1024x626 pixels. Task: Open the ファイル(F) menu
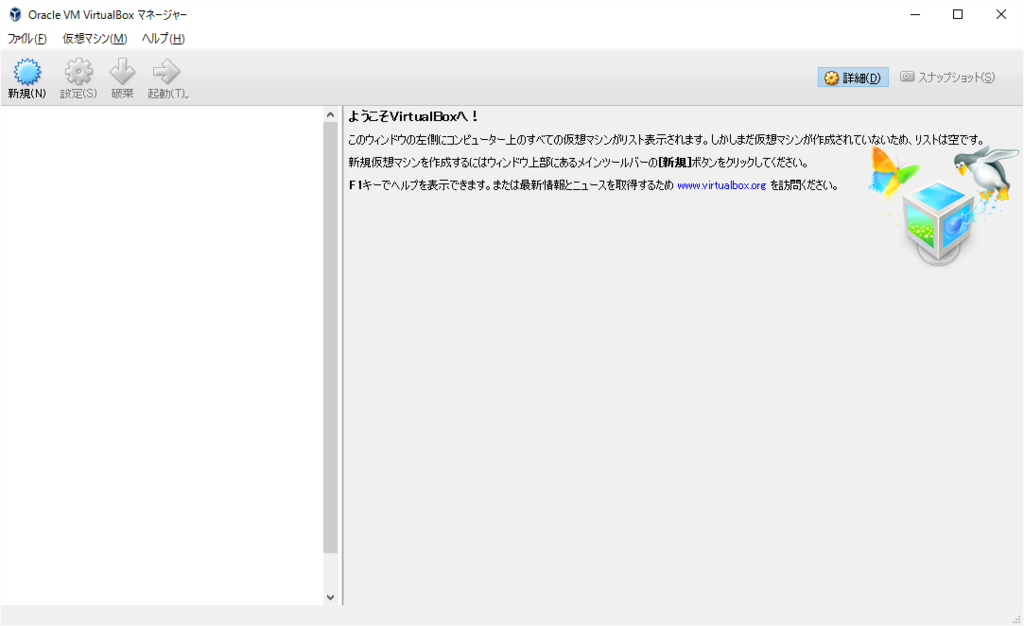tap(27, 39)
